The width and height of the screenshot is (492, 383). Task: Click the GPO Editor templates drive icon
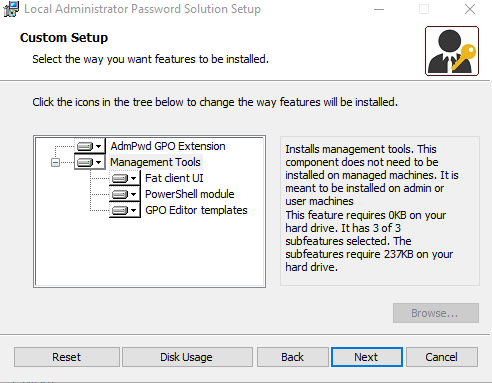pyautogui.click(x=120, y=210)
